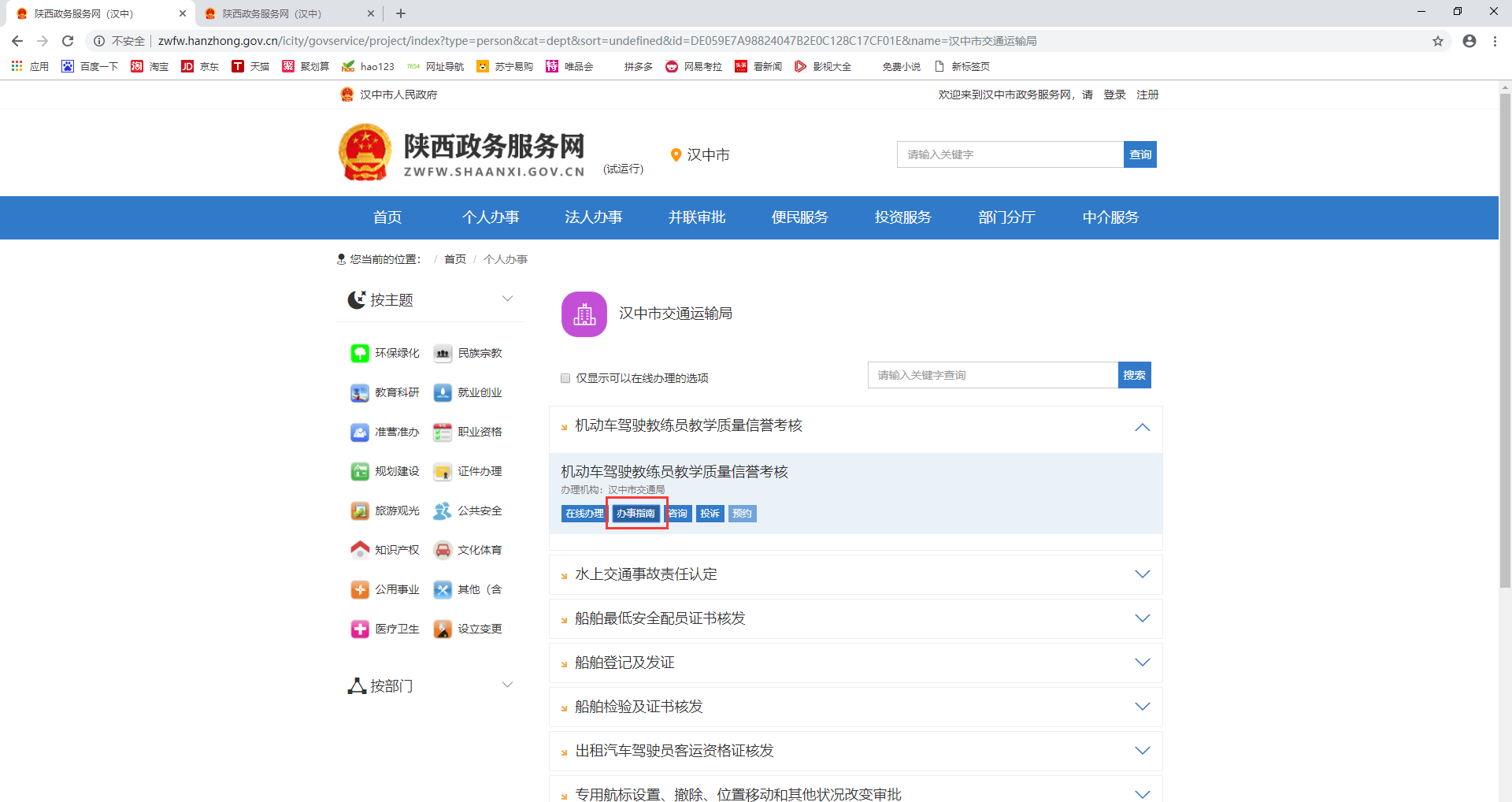Open the hao123 bookmark in bookmarks bar
The width and height of the screenshot is (1512, 802).
pos(368,66)
